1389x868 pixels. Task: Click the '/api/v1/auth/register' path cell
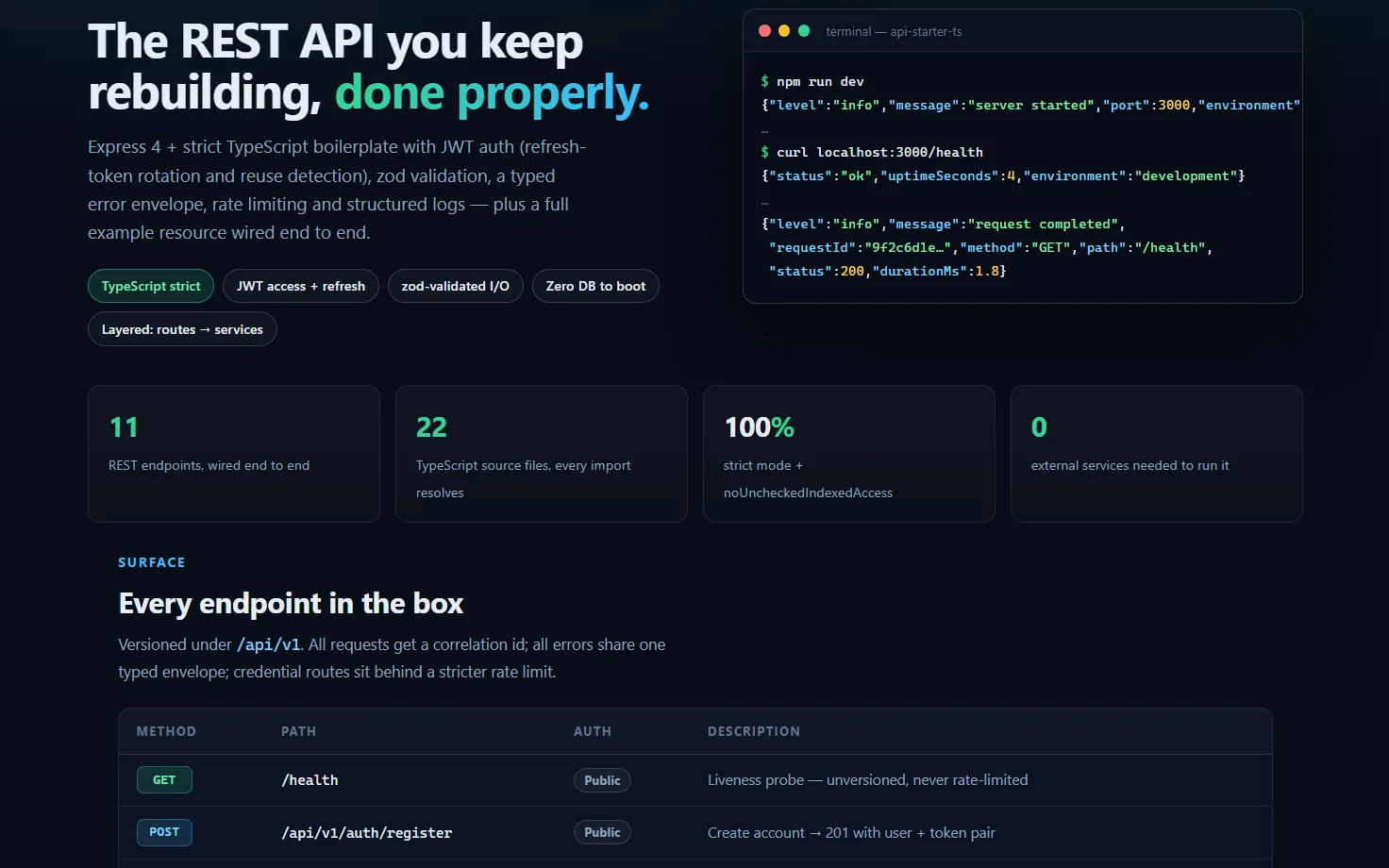click(366, 833)
